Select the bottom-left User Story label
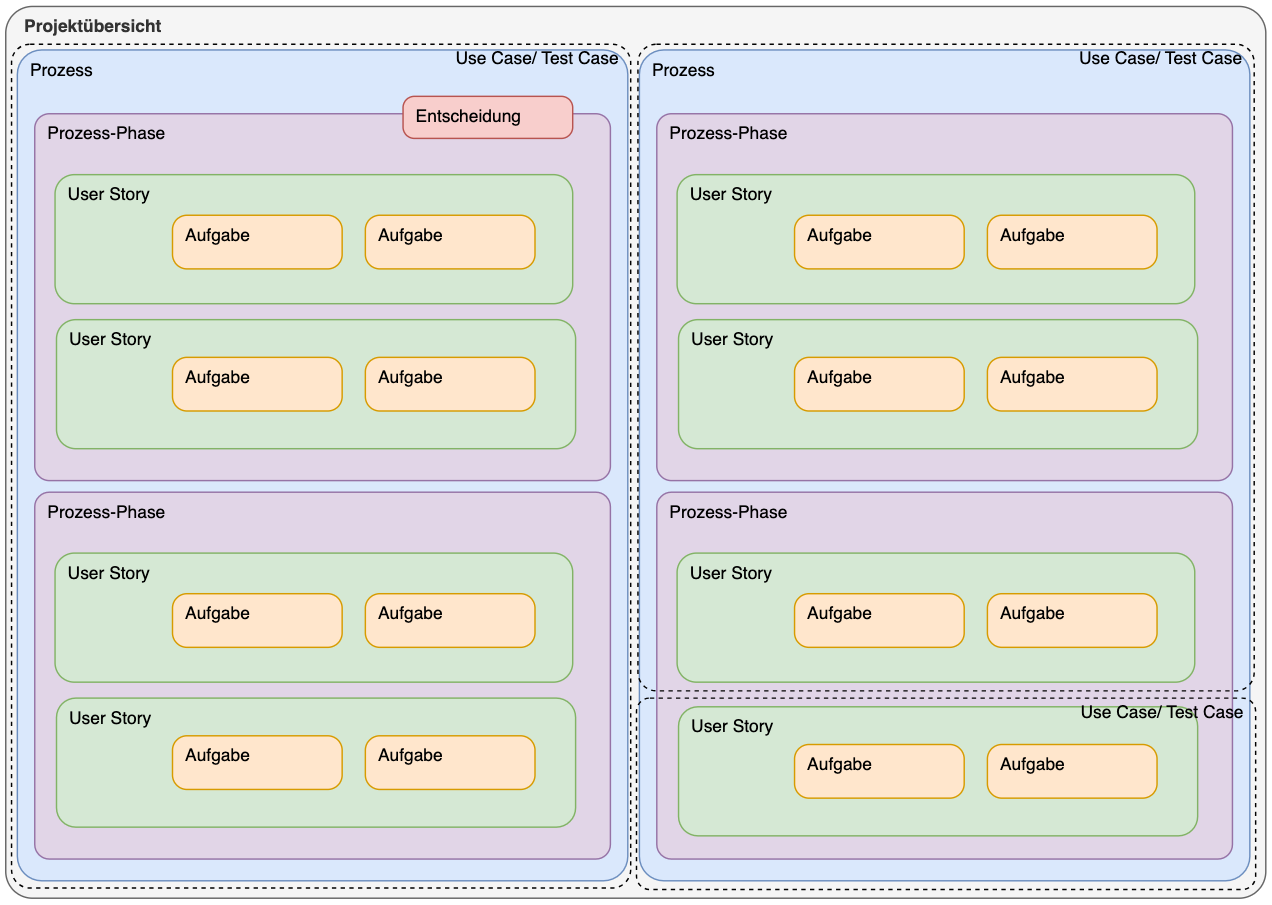This screenshot has height=905, width=1272. (x=110, y=718)
